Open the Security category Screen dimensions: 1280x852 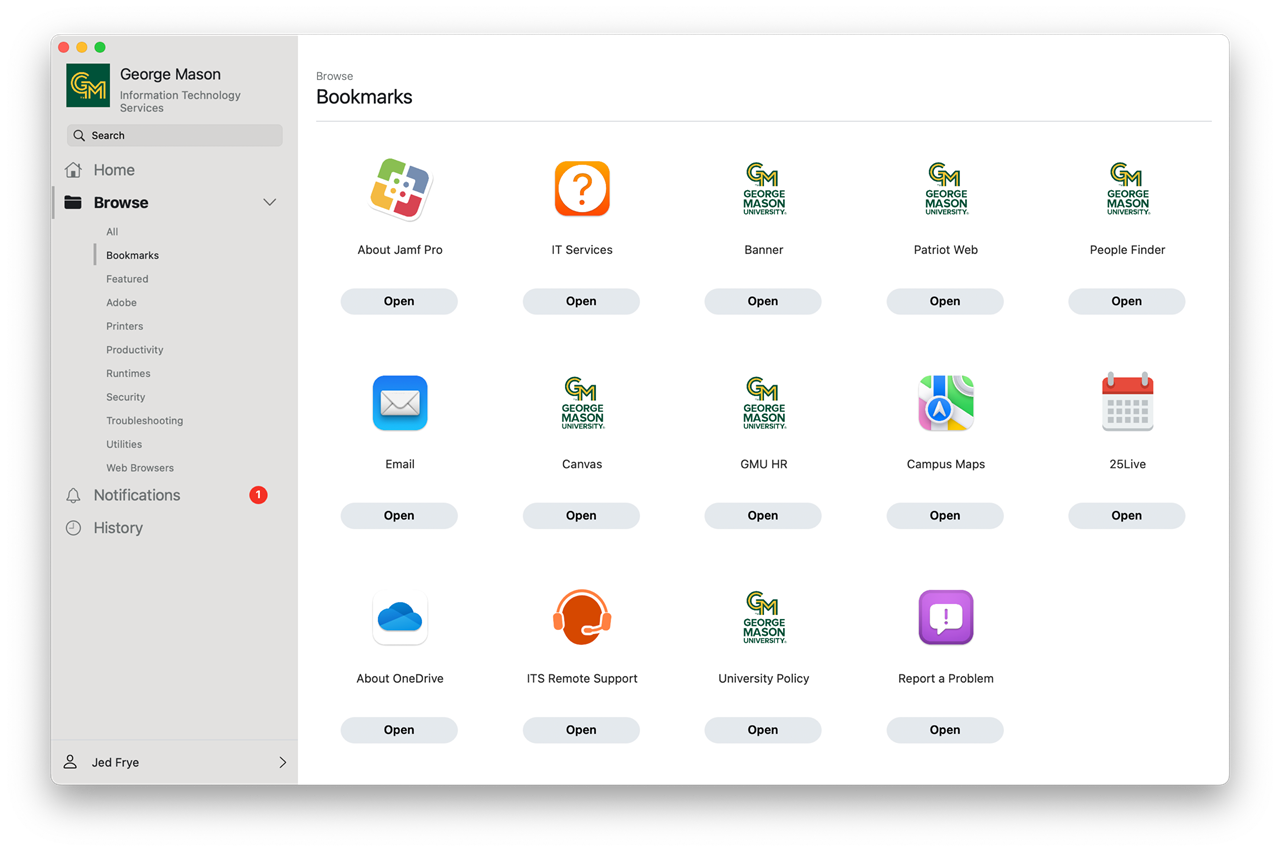[x=126, y=397]
